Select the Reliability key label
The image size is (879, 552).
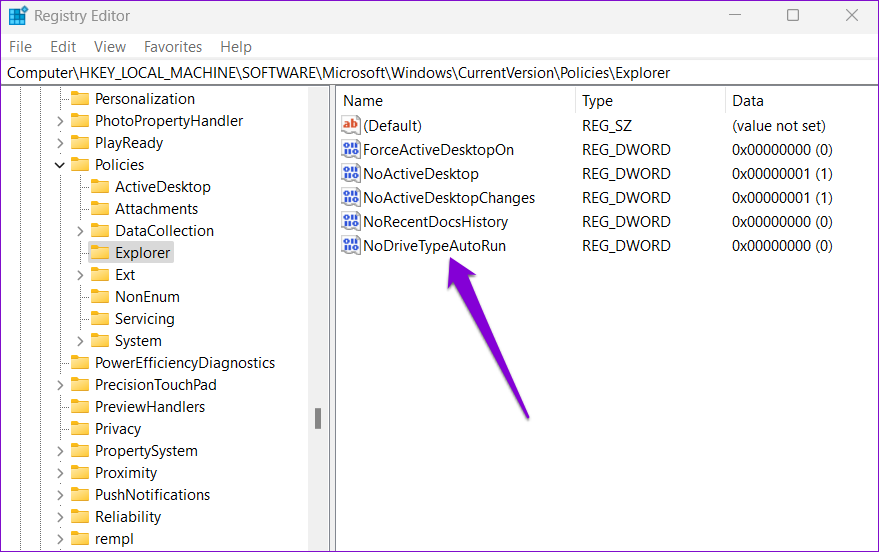tap(128, 517)
